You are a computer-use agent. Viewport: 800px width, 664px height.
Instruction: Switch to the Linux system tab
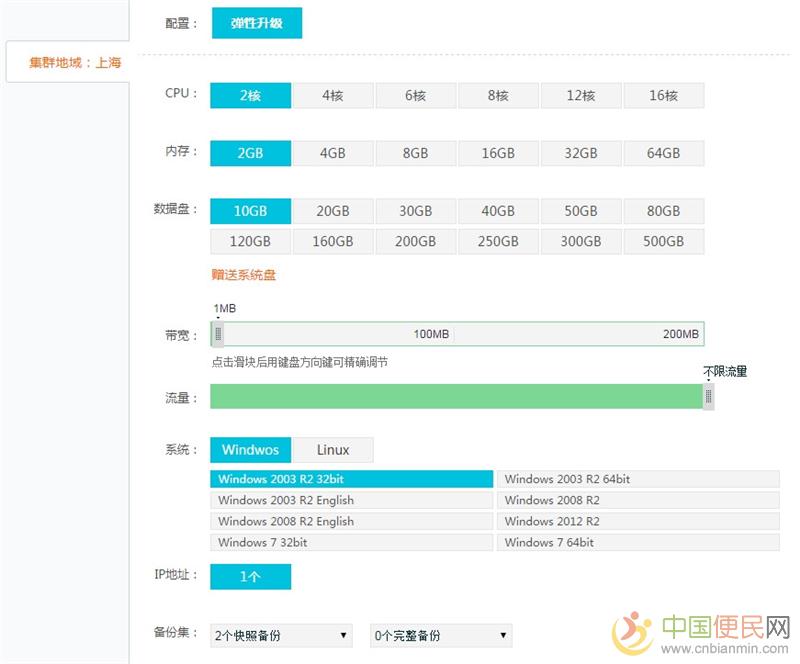(x=334, y=450)
